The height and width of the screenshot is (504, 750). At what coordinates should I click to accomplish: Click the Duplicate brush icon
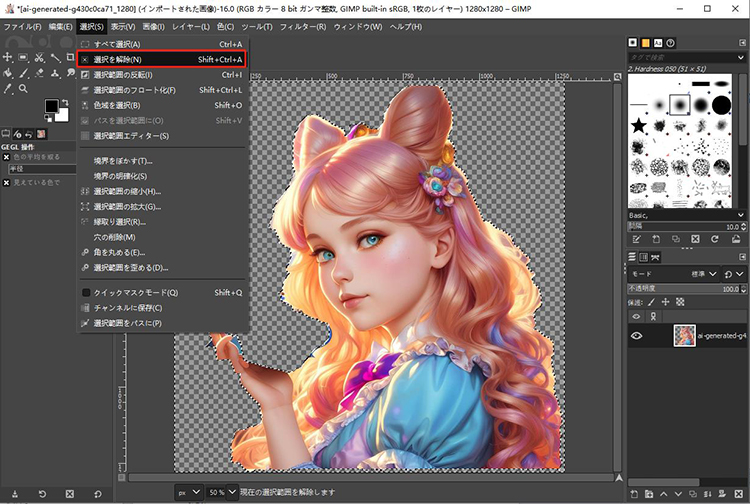[x=676, y=239]
